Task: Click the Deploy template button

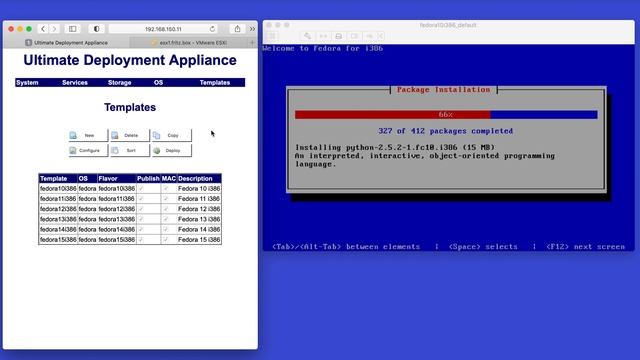Action: click(171, 151)
